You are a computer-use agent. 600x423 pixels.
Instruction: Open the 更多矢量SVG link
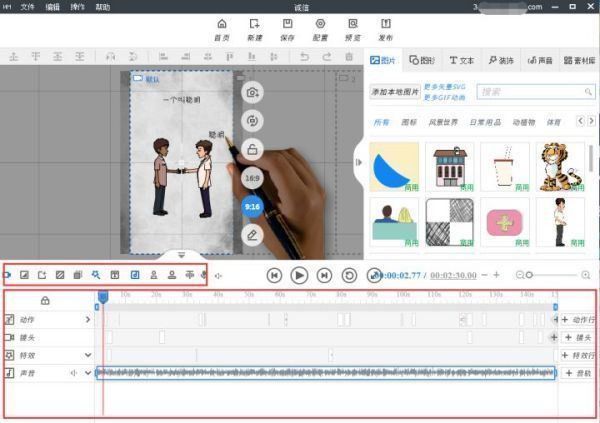[445, 87]
